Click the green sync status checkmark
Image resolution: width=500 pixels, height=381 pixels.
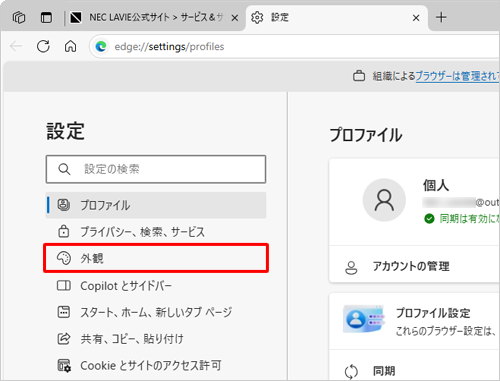pyautogui.click(x=429, y=219)
